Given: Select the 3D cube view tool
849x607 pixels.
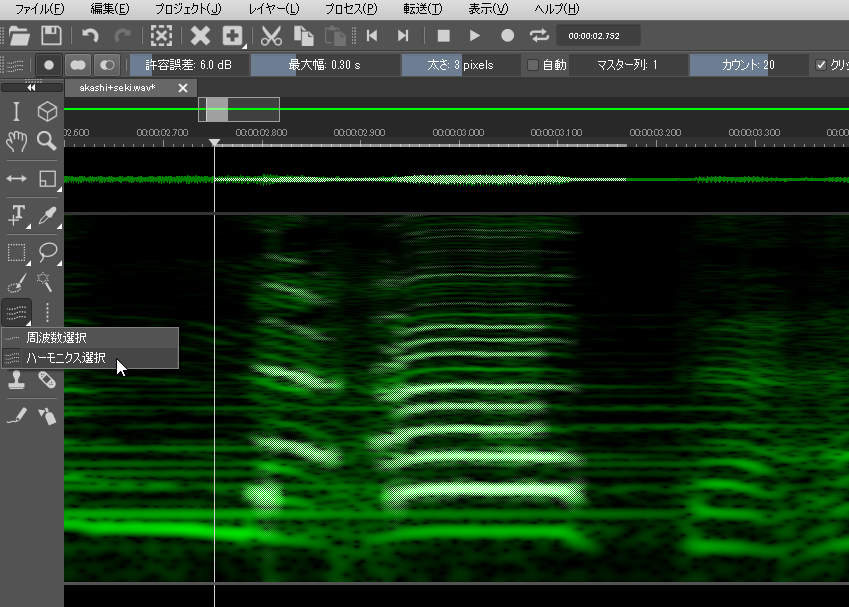Looking at the screenshot, I should pos(47,112).
